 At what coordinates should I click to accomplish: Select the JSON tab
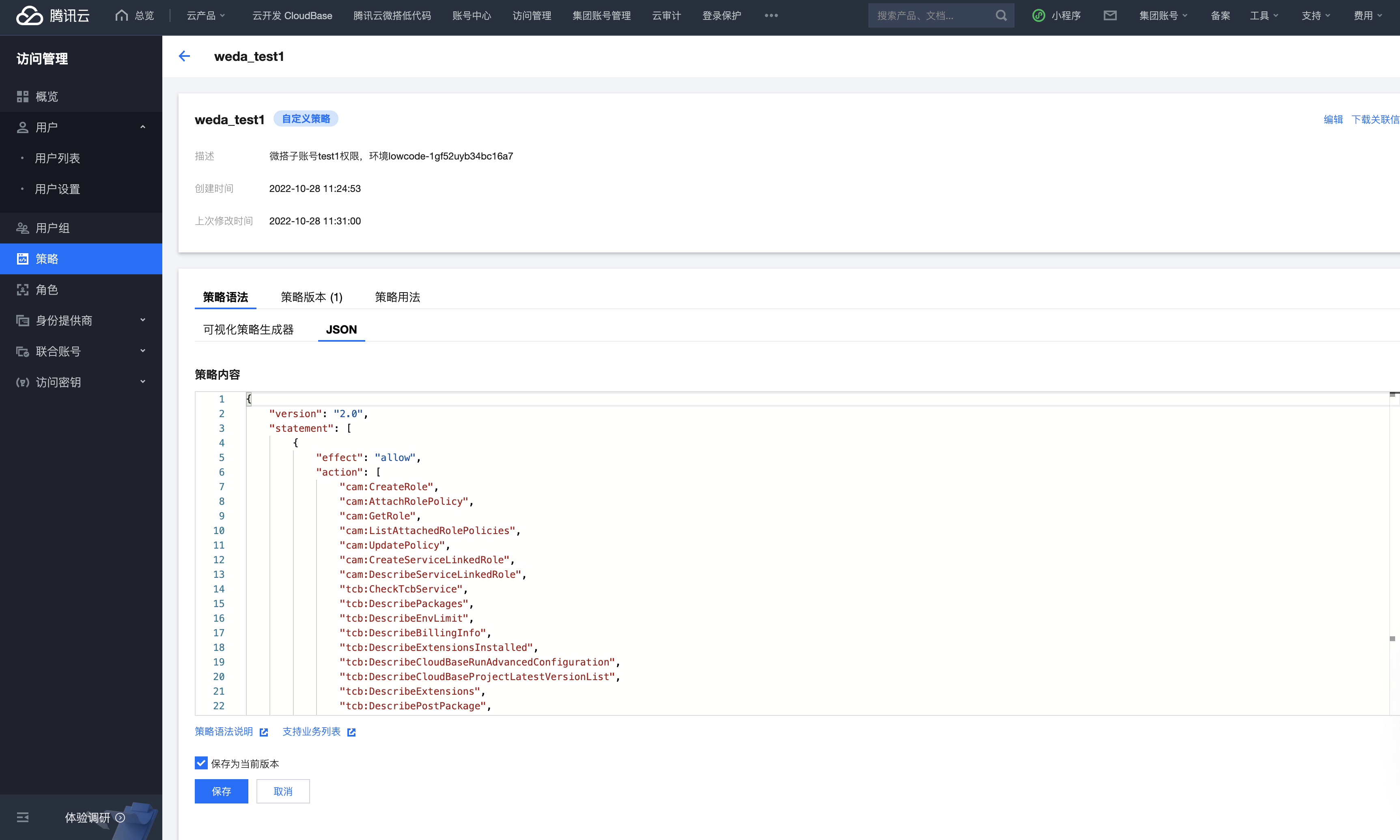pyautogui.click(x=341, y=330)
